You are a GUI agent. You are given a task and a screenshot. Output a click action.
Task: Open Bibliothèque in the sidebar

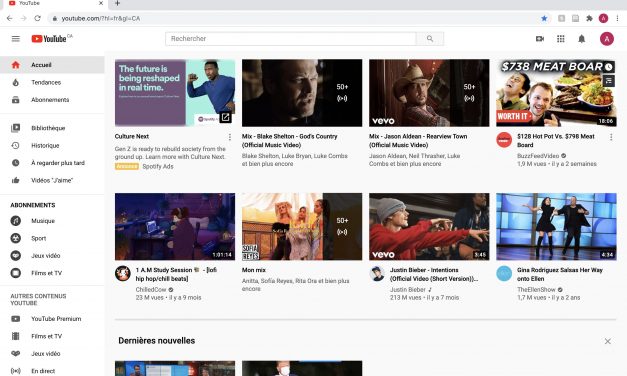tap(52, 128)
